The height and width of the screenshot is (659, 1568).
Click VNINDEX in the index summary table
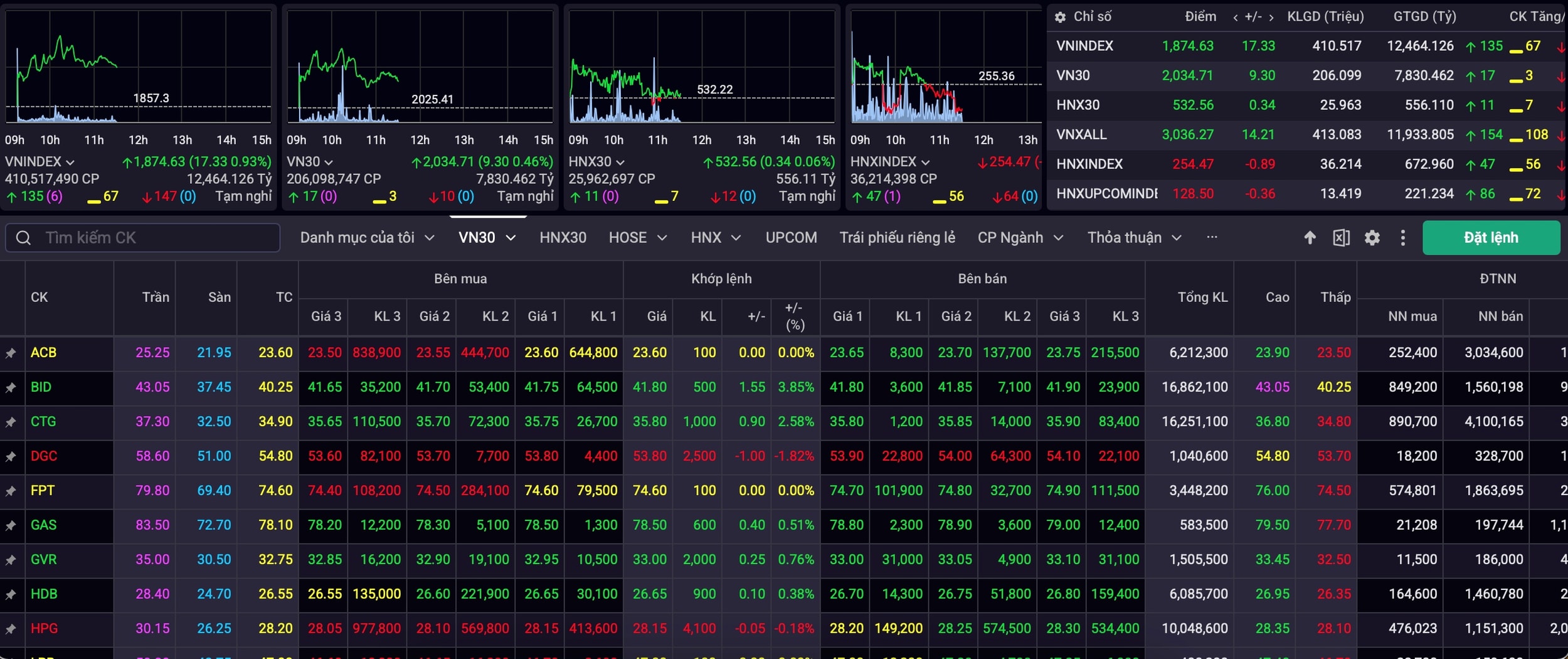coord(1084,46)
